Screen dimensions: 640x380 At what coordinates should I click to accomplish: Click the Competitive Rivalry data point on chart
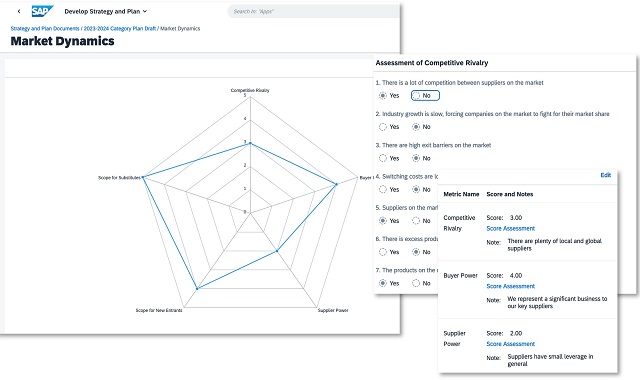250,143
